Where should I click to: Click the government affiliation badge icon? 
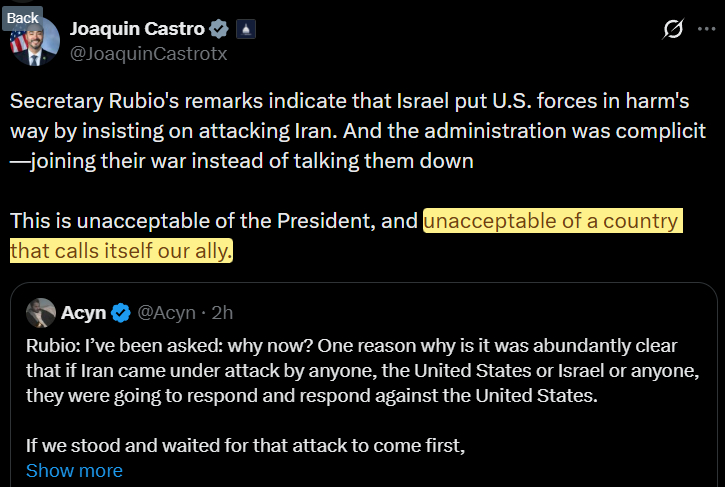click(246, 29)
